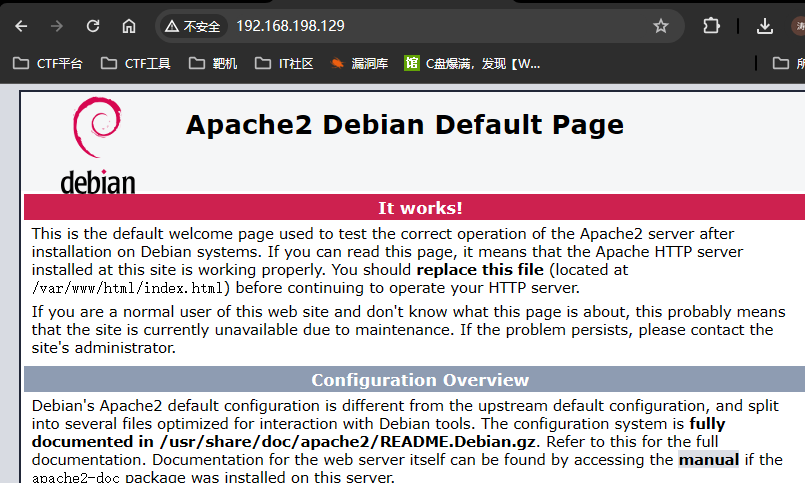Open the CTF平台 bookmark folder
The image size is (805, 483).
[48, 64]
